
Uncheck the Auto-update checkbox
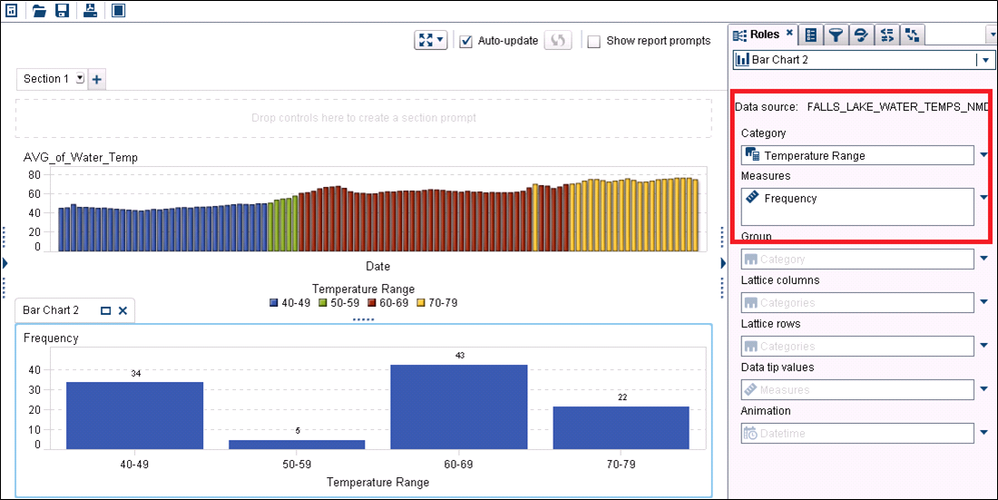point(466,41)
